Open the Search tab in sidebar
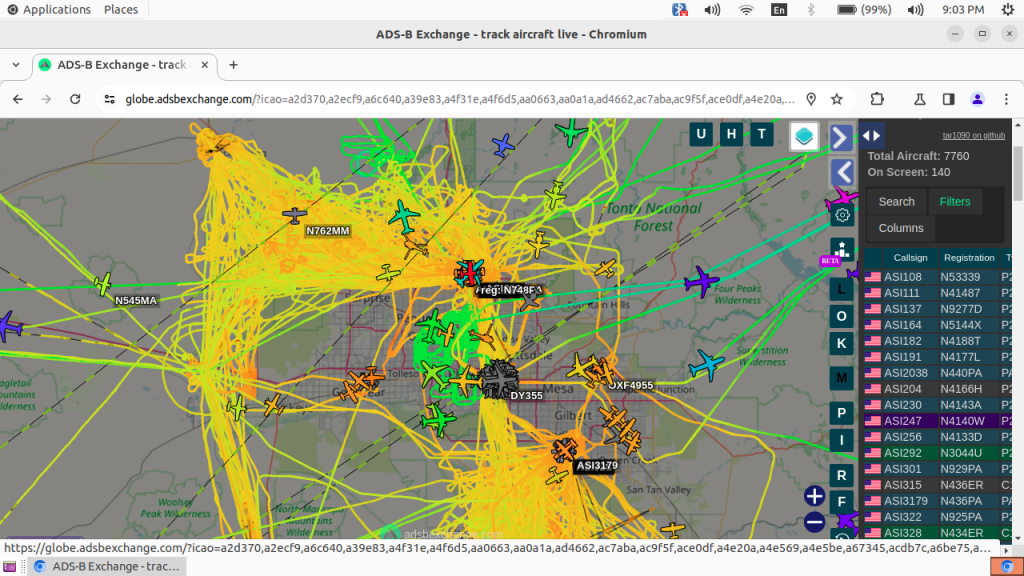The image size is (1024, 576). (896, 202)
